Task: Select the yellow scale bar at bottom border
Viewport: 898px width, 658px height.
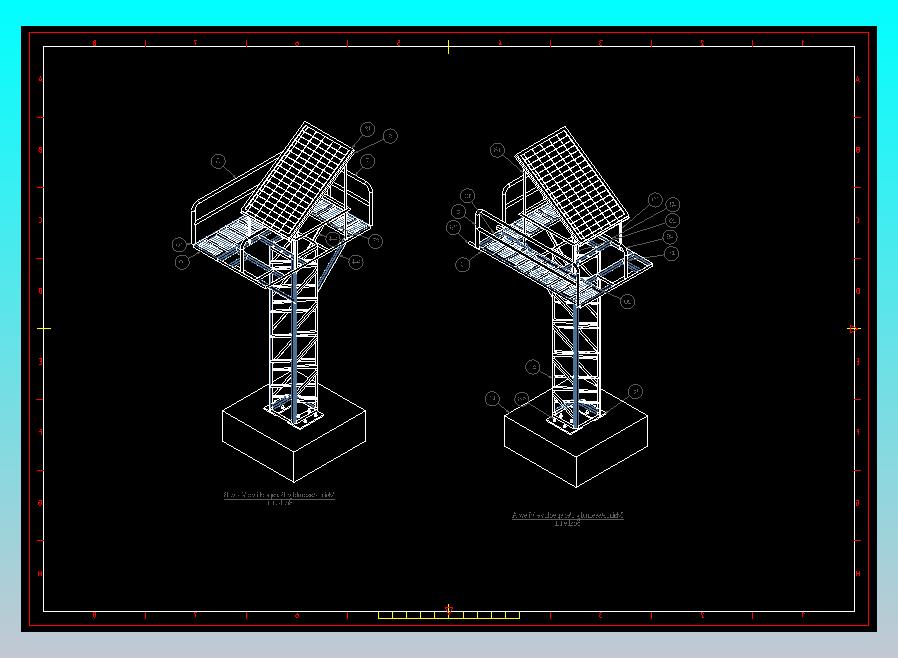Action: pyautogui.click(x=449, y=615)
